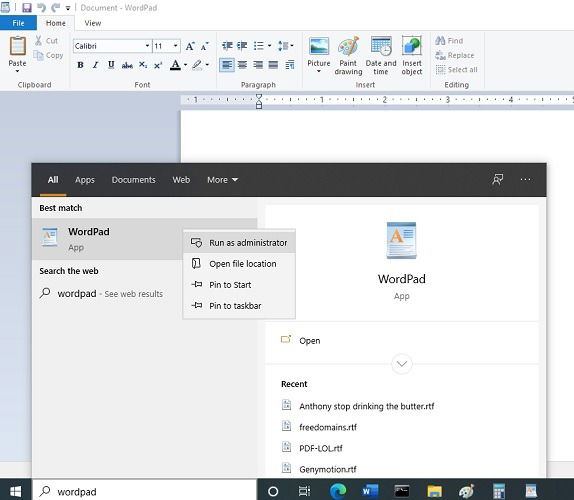
Task: Open WordPad from the preview pane
Action: click(x=310, y=341)
